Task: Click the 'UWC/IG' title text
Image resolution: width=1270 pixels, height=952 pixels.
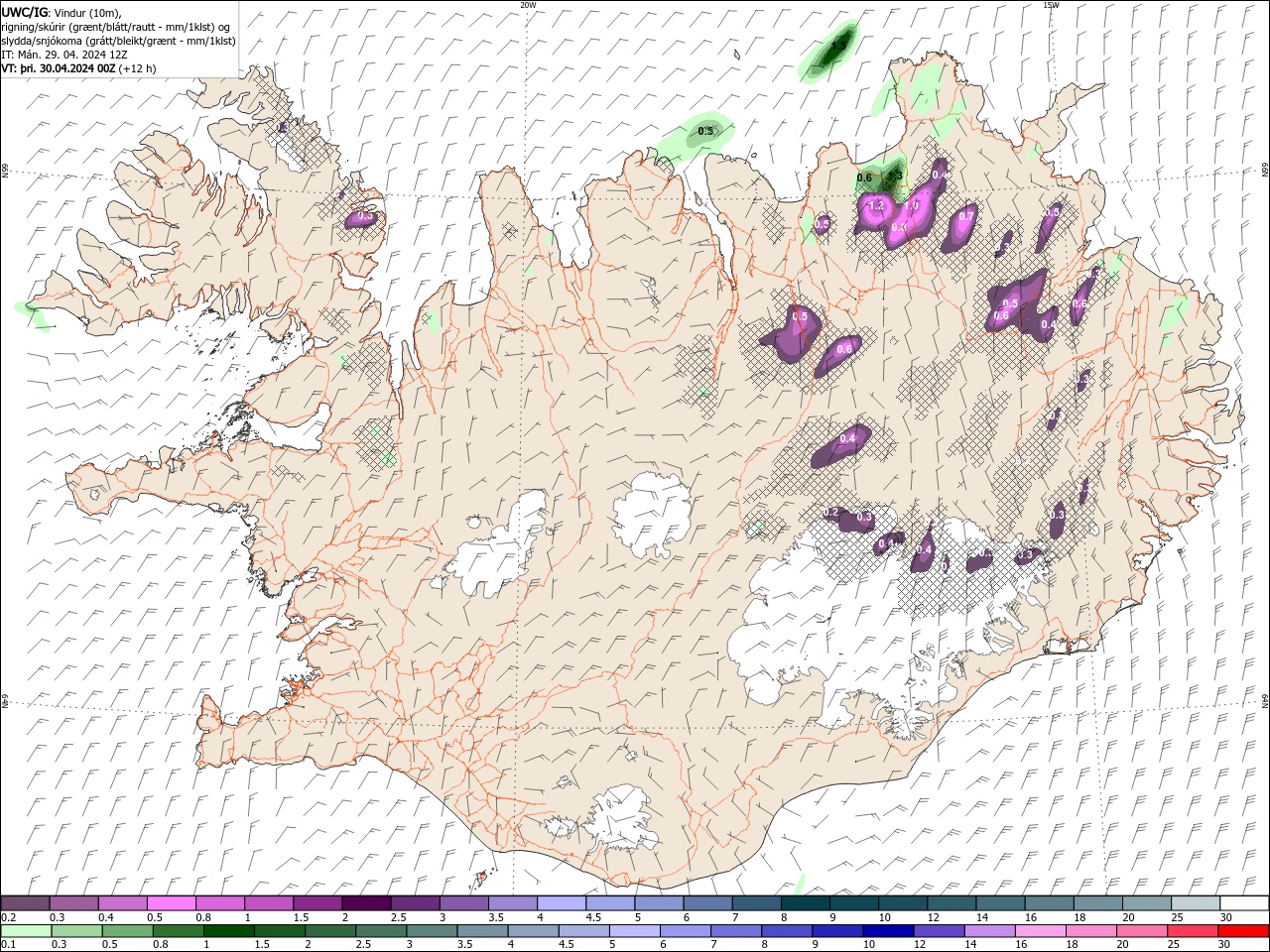Action: tap(24, 12)
